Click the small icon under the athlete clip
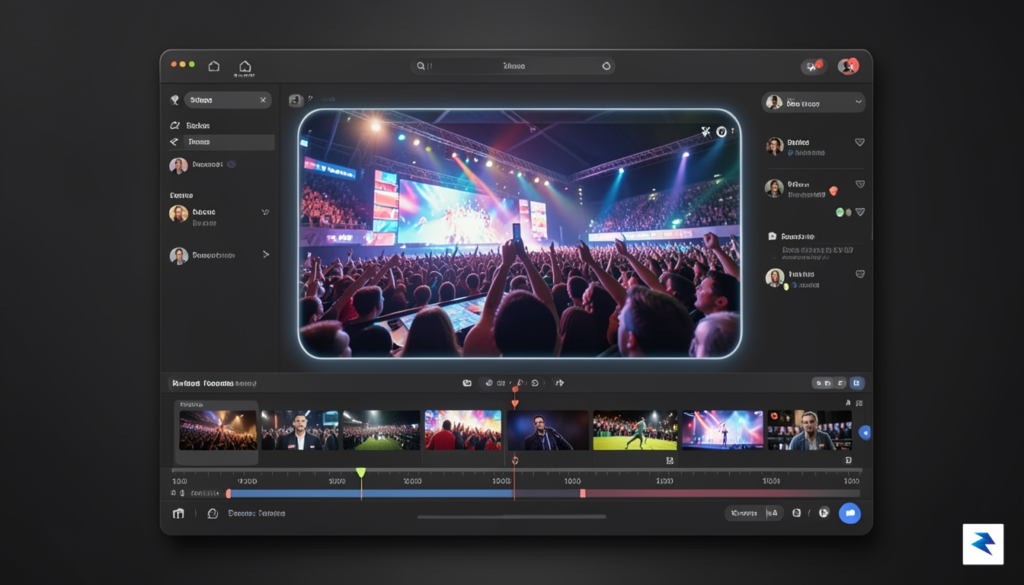The height and width of the screenshot is (585, 1024). tap(669, 460)
